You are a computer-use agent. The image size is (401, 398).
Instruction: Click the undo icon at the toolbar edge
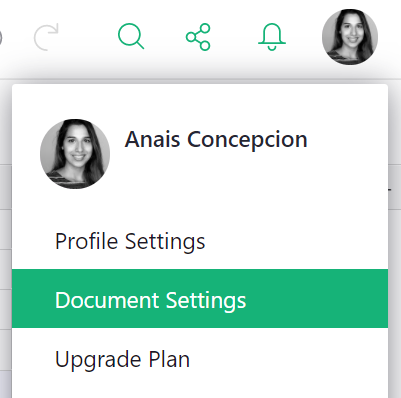tap(1, 37)
